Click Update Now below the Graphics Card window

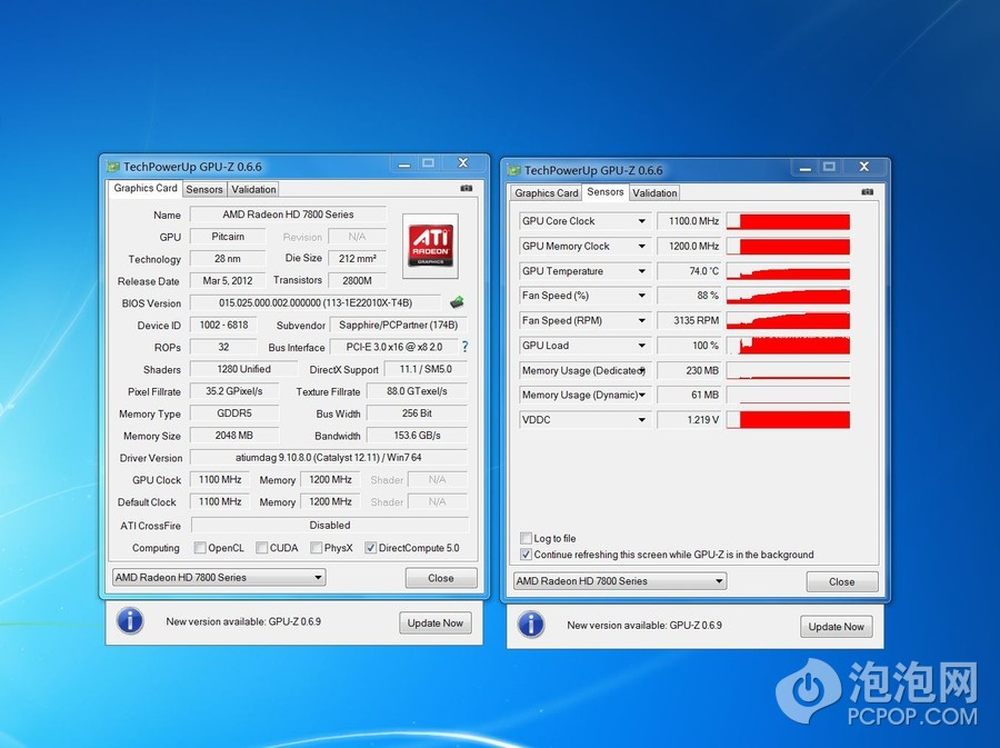[x=436, y=623]
